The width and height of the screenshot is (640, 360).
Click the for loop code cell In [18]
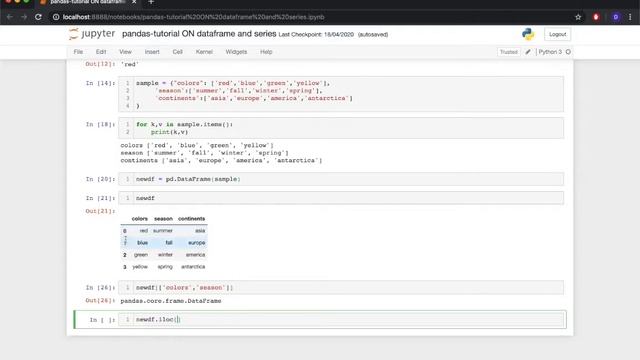coord(341,128)
